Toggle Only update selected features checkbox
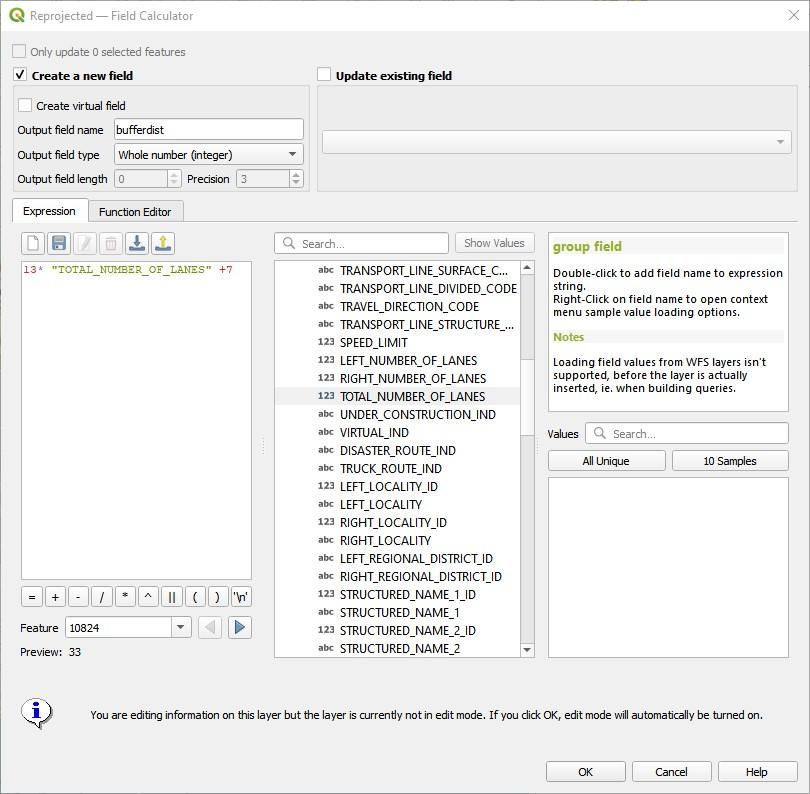 (x=19, y=51)
